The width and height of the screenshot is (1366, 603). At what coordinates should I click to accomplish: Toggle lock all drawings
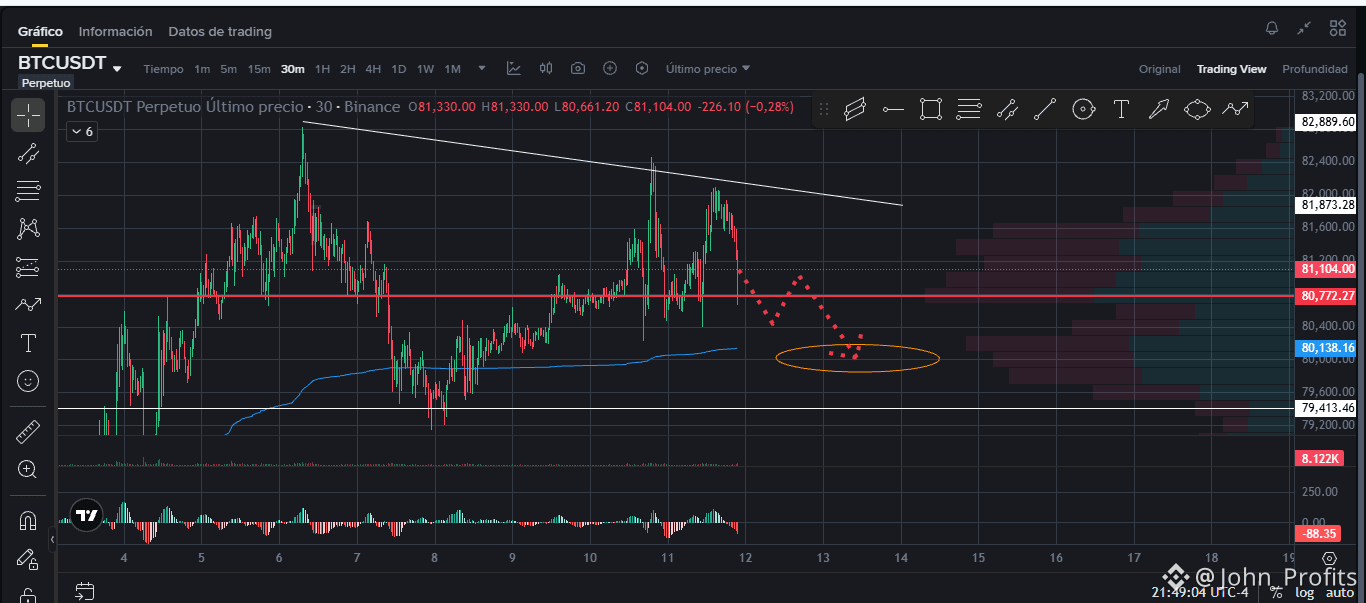pos(28,594)
